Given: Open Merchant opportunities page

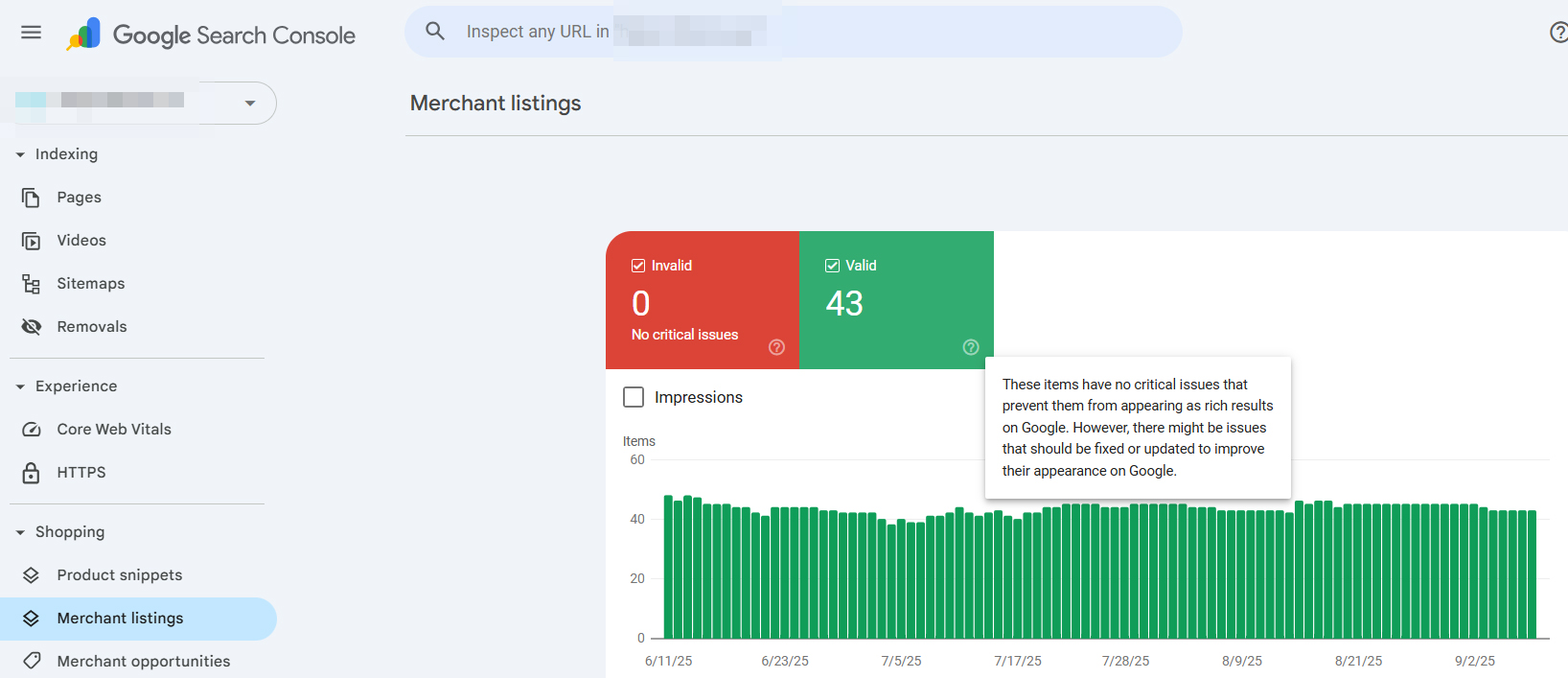Looking at the screenshot, I should tap(143, 662).
